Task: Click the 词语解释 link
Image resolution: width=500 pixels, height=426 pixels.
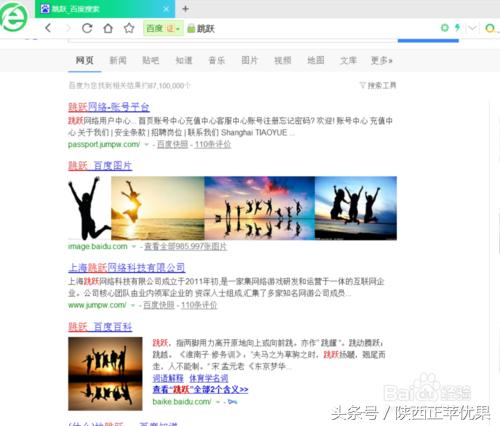Action: (x=168, y=378)
